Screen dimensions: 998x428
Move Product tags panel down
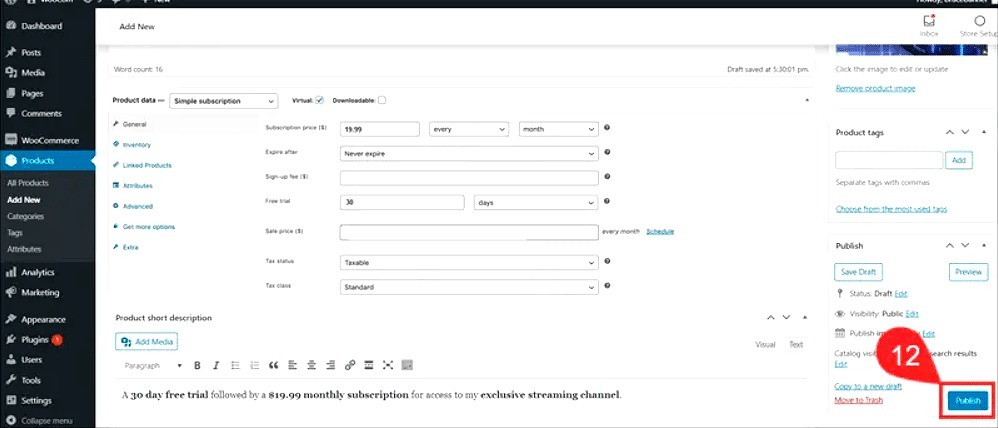[x=965, y=132]
